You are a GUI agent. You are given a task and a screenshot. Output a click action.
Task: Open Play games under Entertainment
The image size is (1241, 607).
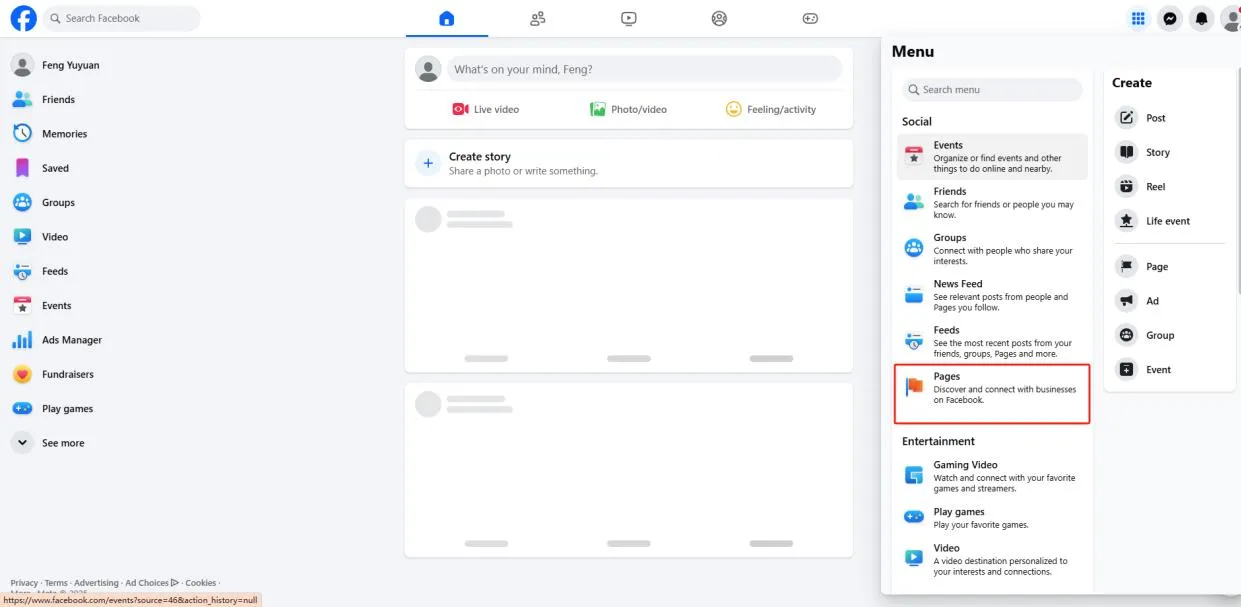[992, 517]
